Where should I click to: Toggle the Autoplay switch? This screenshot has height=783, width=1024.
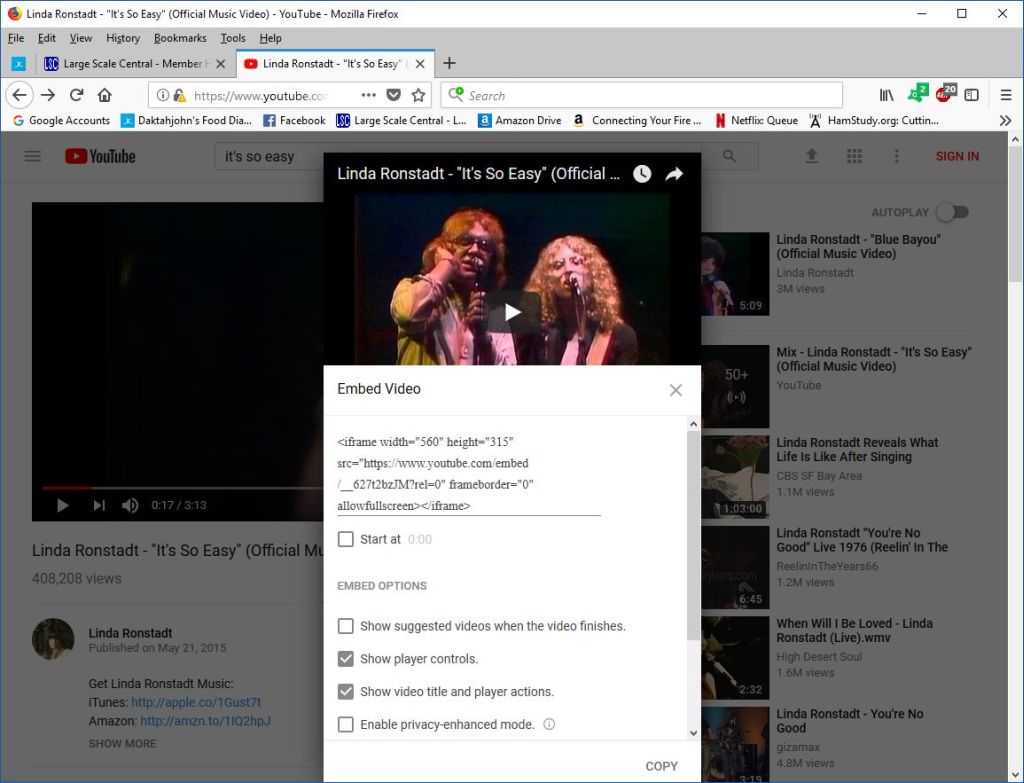[953, 212]
